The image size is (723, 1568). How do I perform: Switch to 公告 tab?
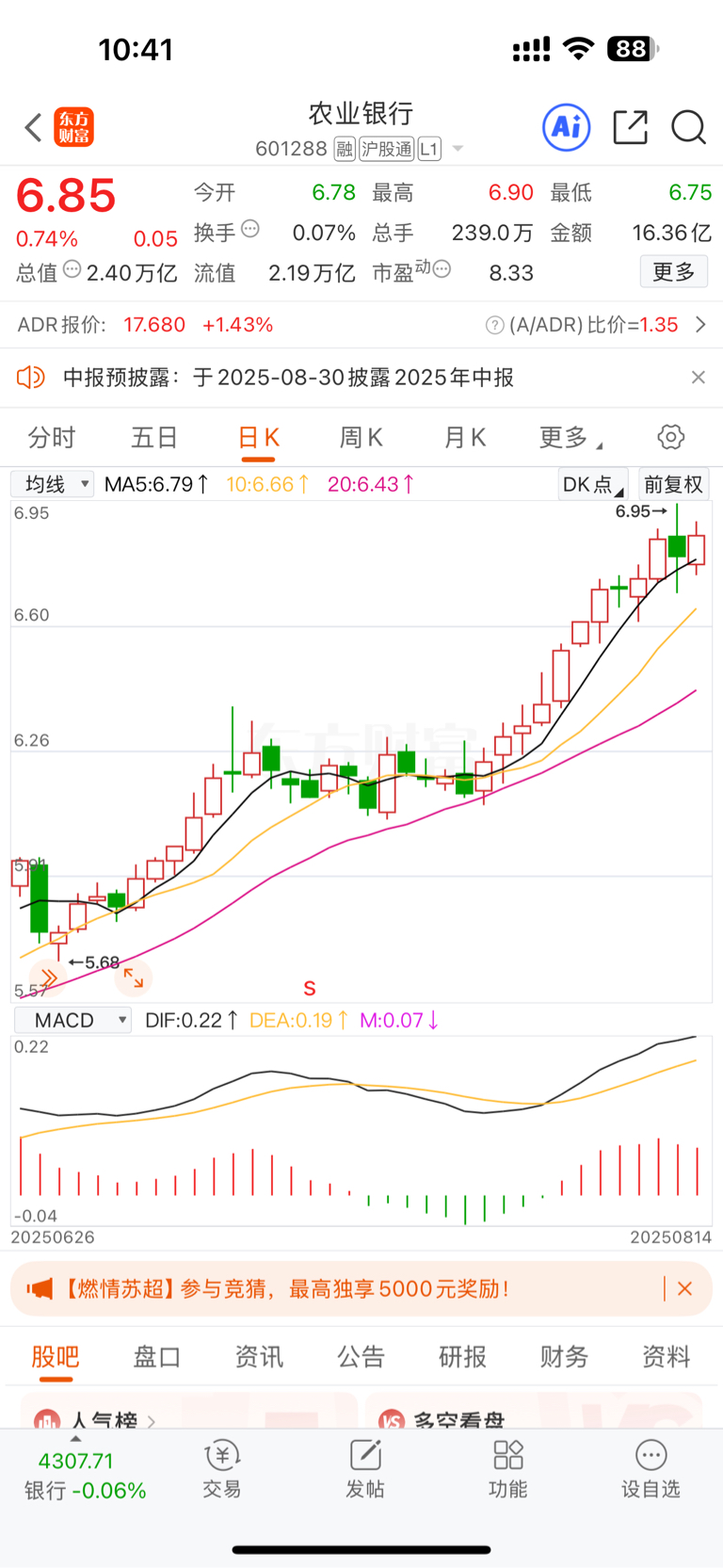[x=361, y=1356]
